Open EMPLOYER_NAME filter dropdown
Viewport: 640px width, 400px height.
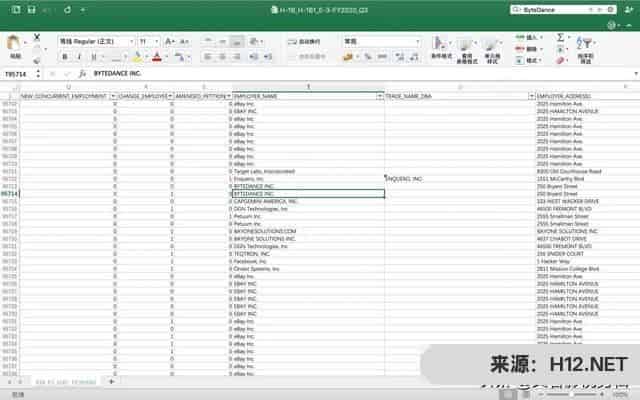(x=380, y=96)
